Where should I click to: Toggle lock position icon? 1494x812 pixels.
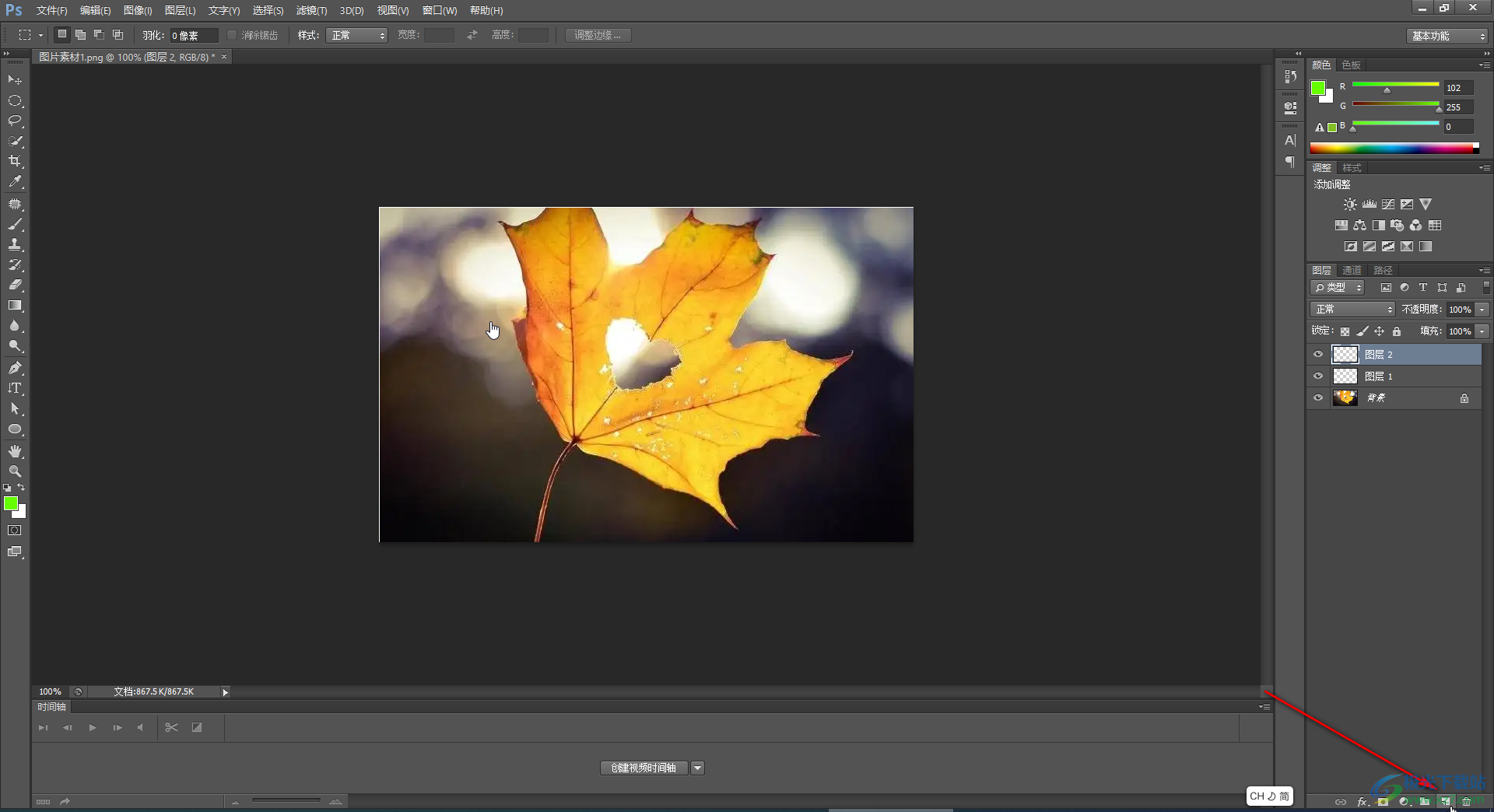coord(1380,331)
